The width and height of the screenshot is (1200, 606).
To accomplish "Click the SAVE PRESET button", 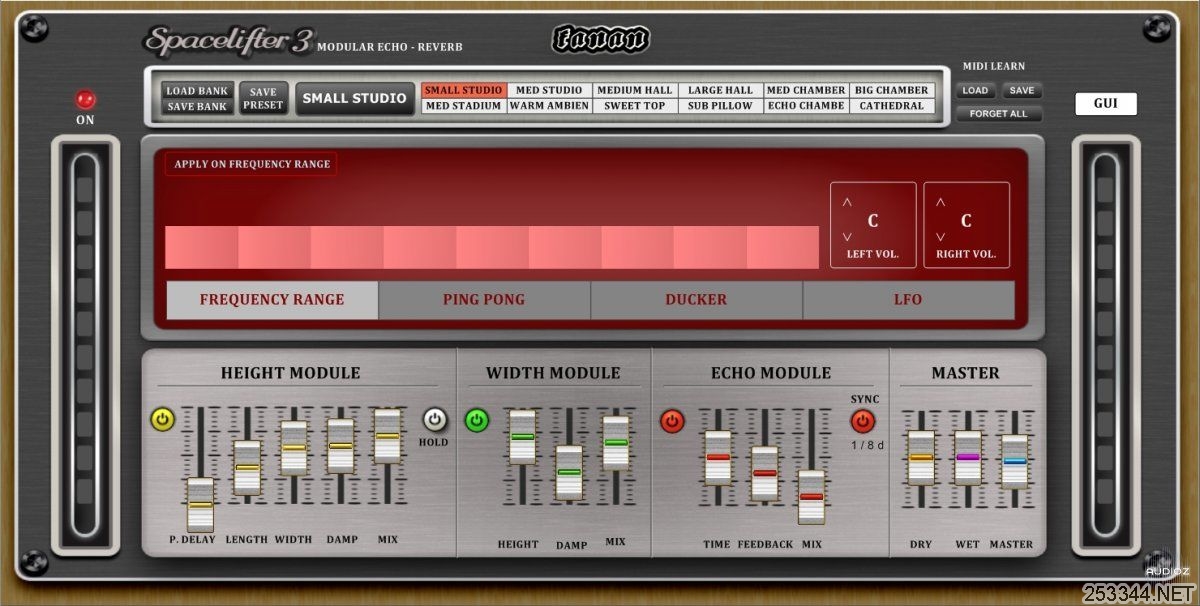I will click(x=263, y=98).
